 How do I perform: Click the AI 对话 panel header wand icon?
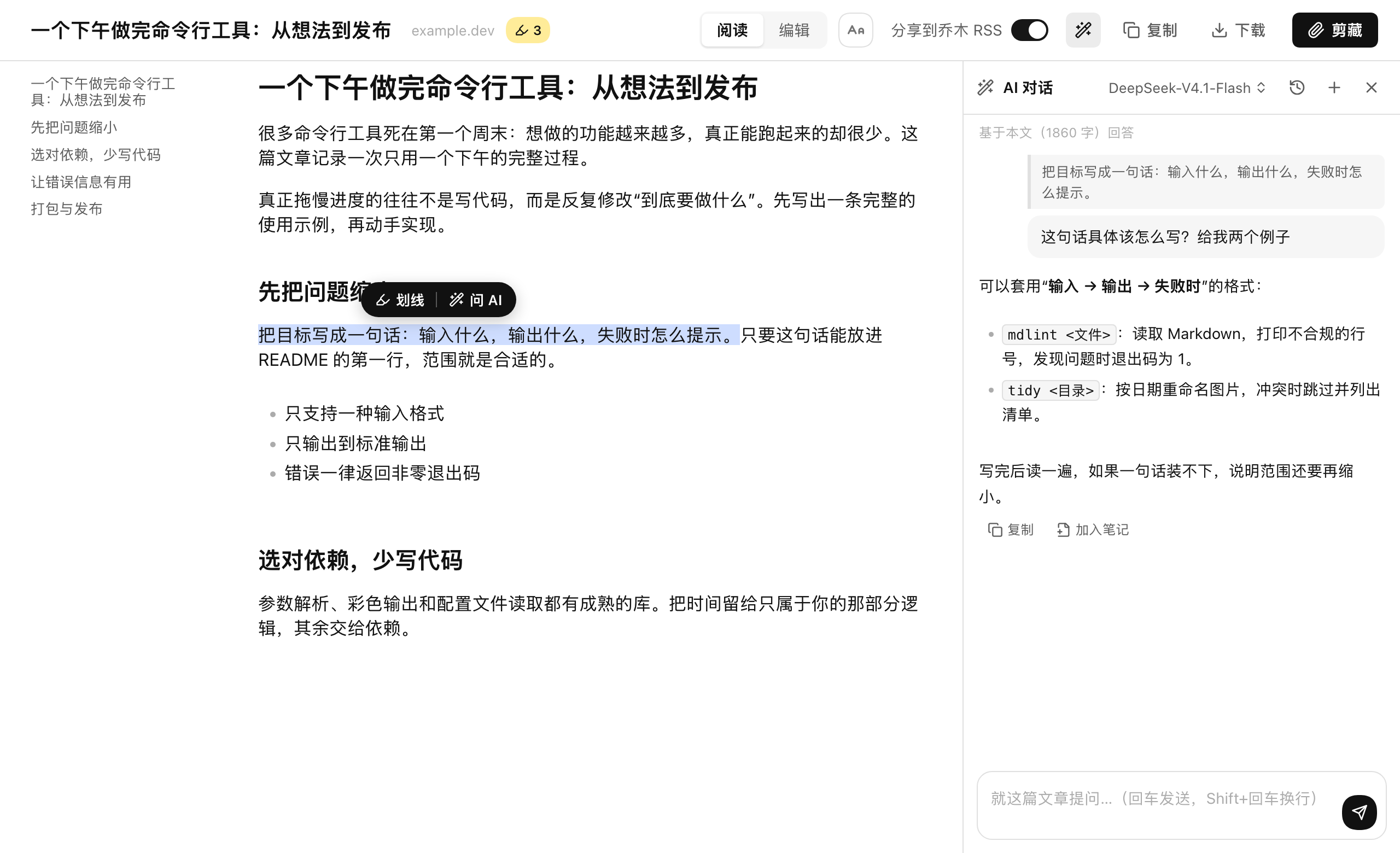[985, 87]
